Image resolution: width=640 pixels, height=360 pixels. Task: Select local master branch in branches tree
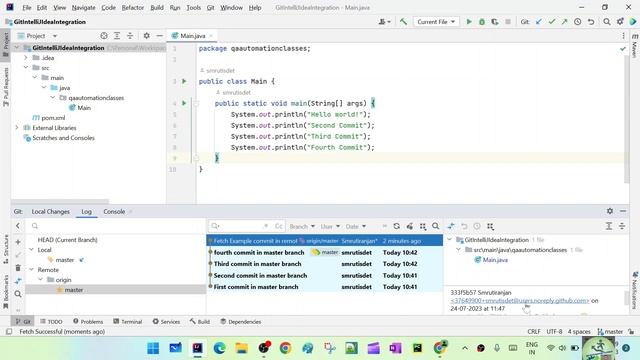point(64,260)
